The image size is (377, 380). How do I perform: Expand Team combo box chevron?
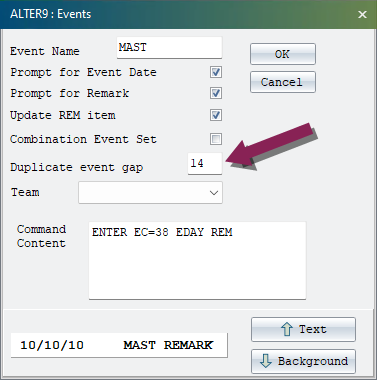tap(214, 193)
